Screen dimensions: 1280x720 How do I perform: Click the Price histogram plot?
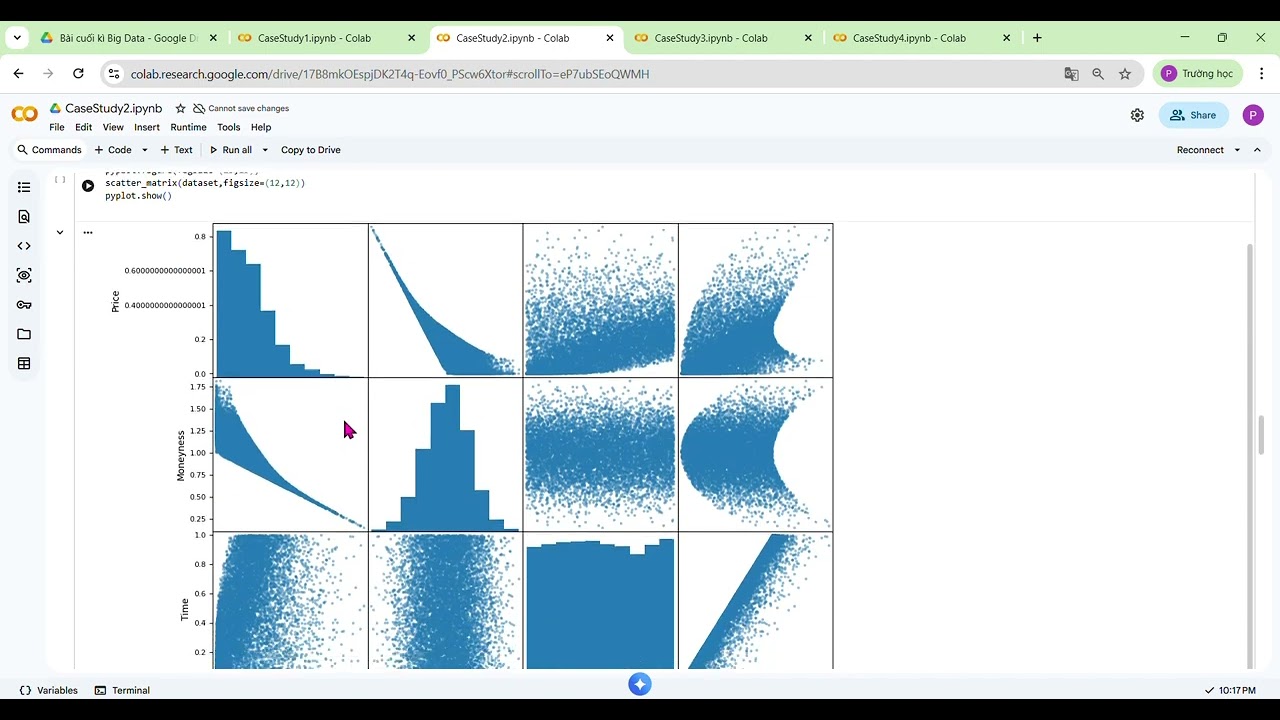290,301
